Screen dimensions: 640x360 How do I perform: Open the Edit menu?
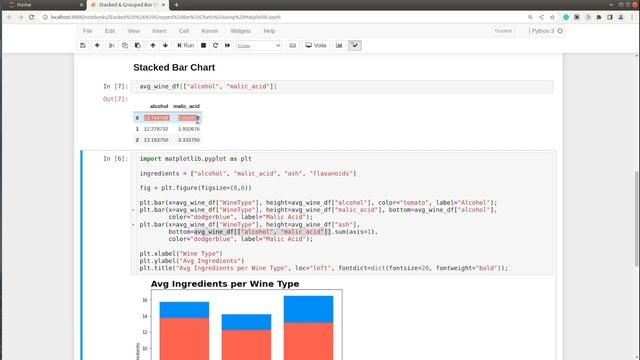[x=110, y=31]
